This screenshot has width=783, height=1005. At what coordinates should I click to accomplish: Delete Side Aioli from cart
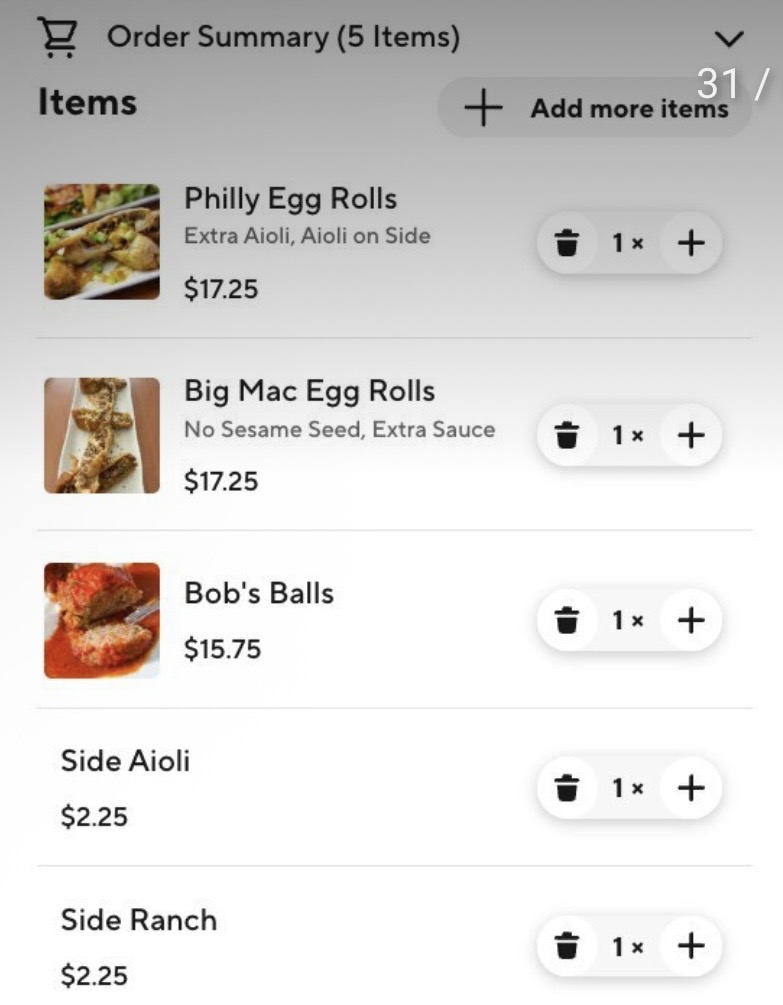pyautogui.click(x=567, y=788)
